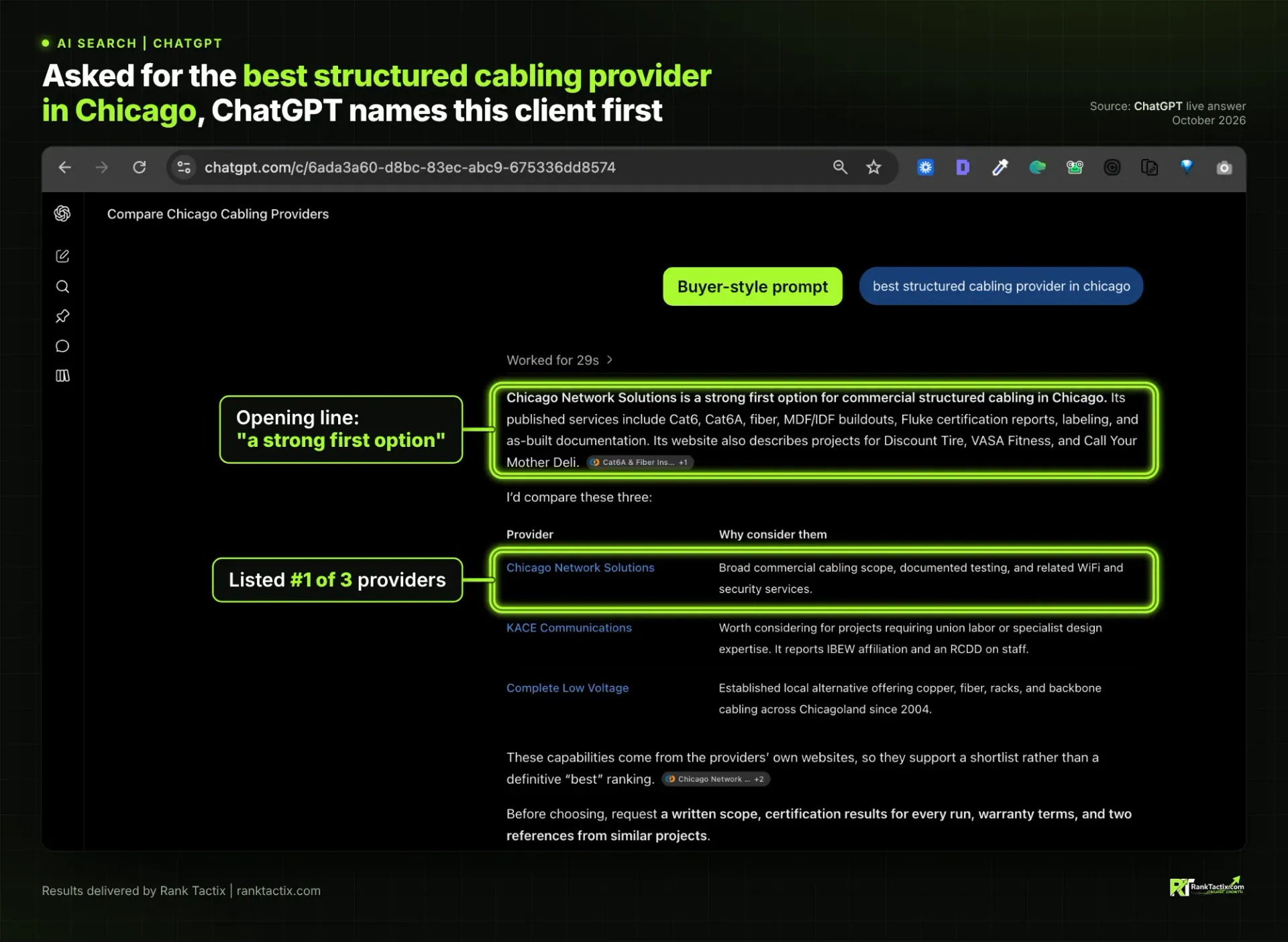The width and height of the screenshot is (1288, 942).
Task: Click the 'best structured cabling provider in chicago' message
Action: (1001, 286)
